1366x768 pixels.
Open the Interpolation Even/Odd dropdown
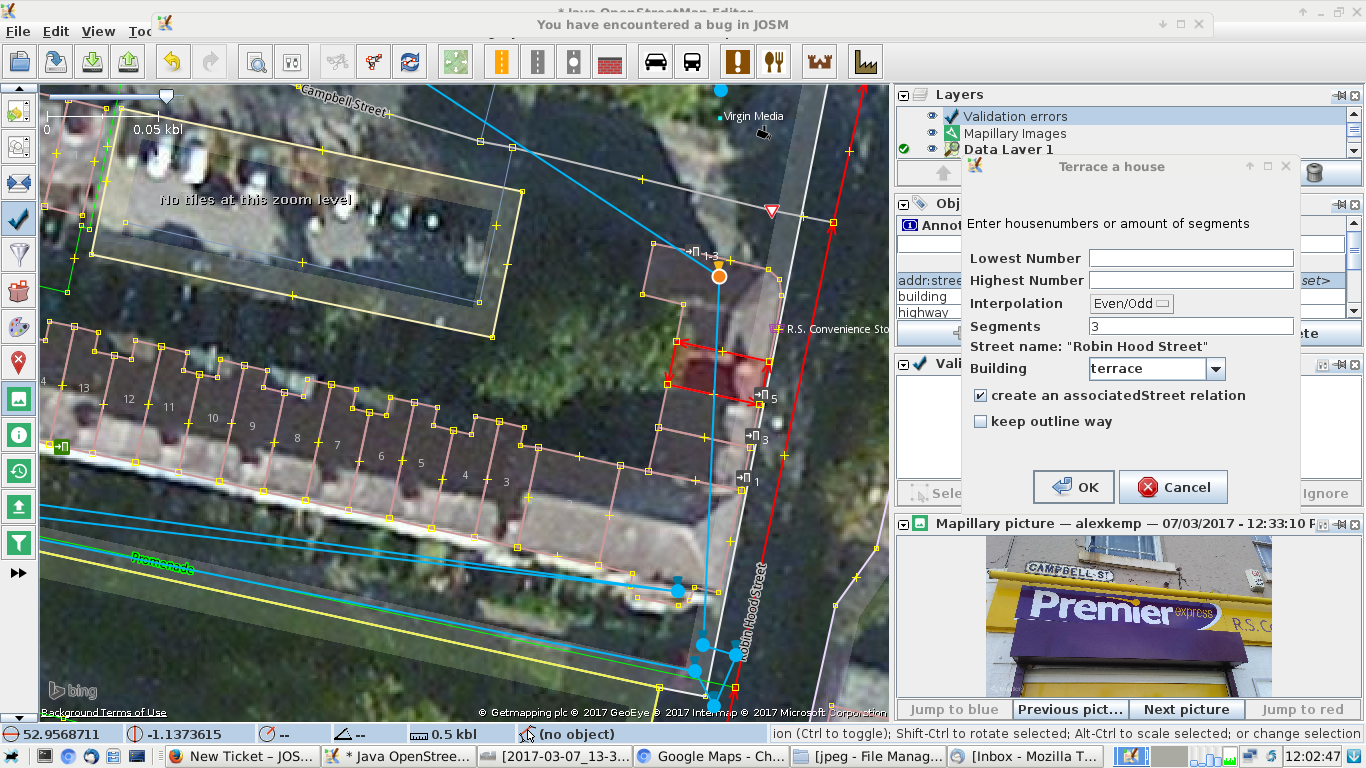click(1132, 304)
